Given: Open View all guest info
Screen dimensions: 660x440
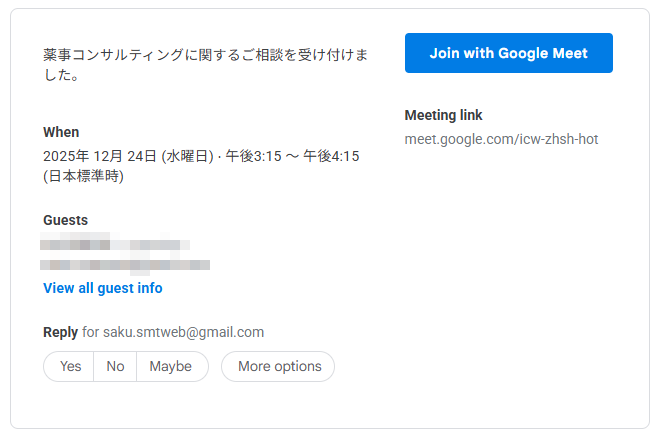Looking at the screenshot, I should point(102,288).
